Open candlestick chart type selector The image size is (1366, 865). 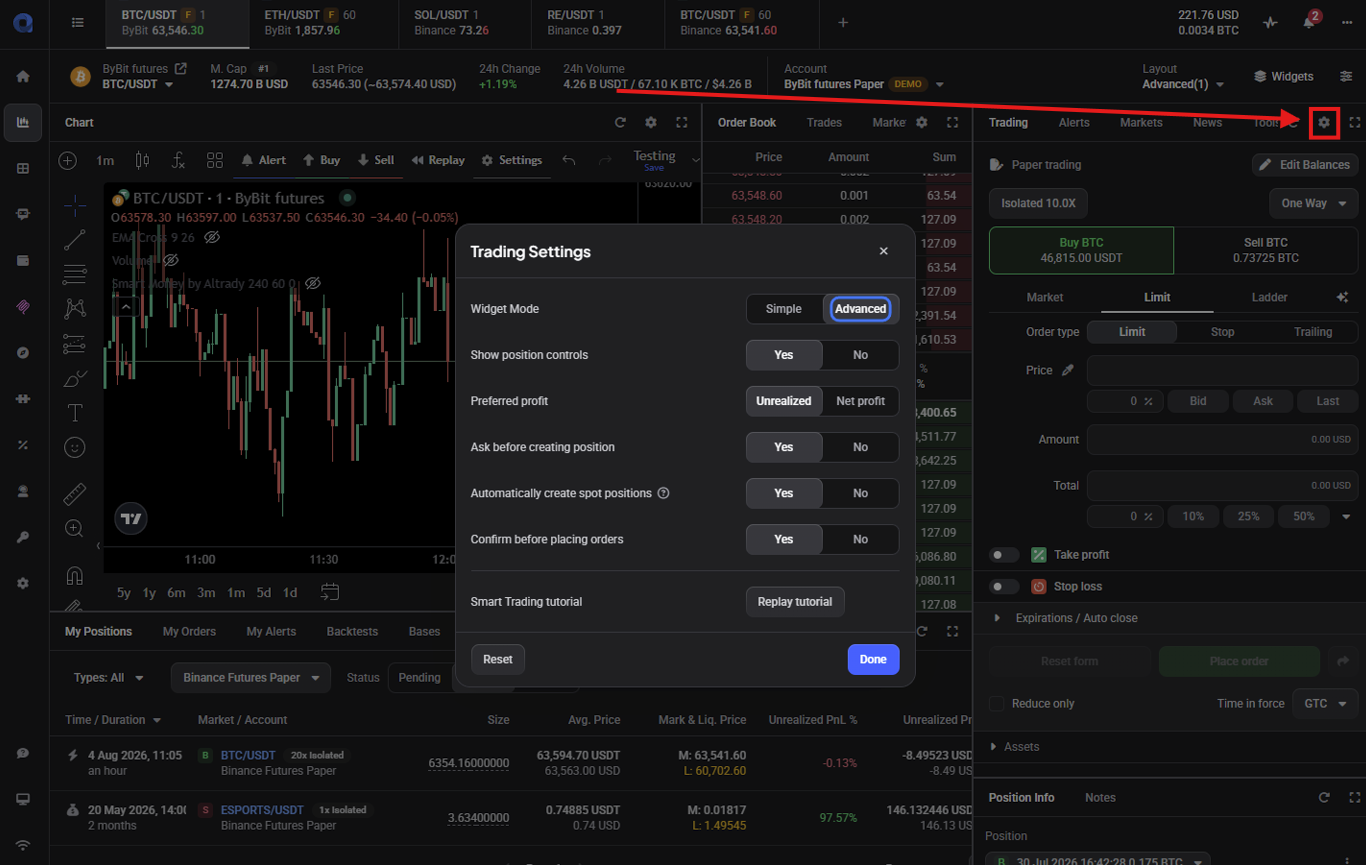point(142,160)
